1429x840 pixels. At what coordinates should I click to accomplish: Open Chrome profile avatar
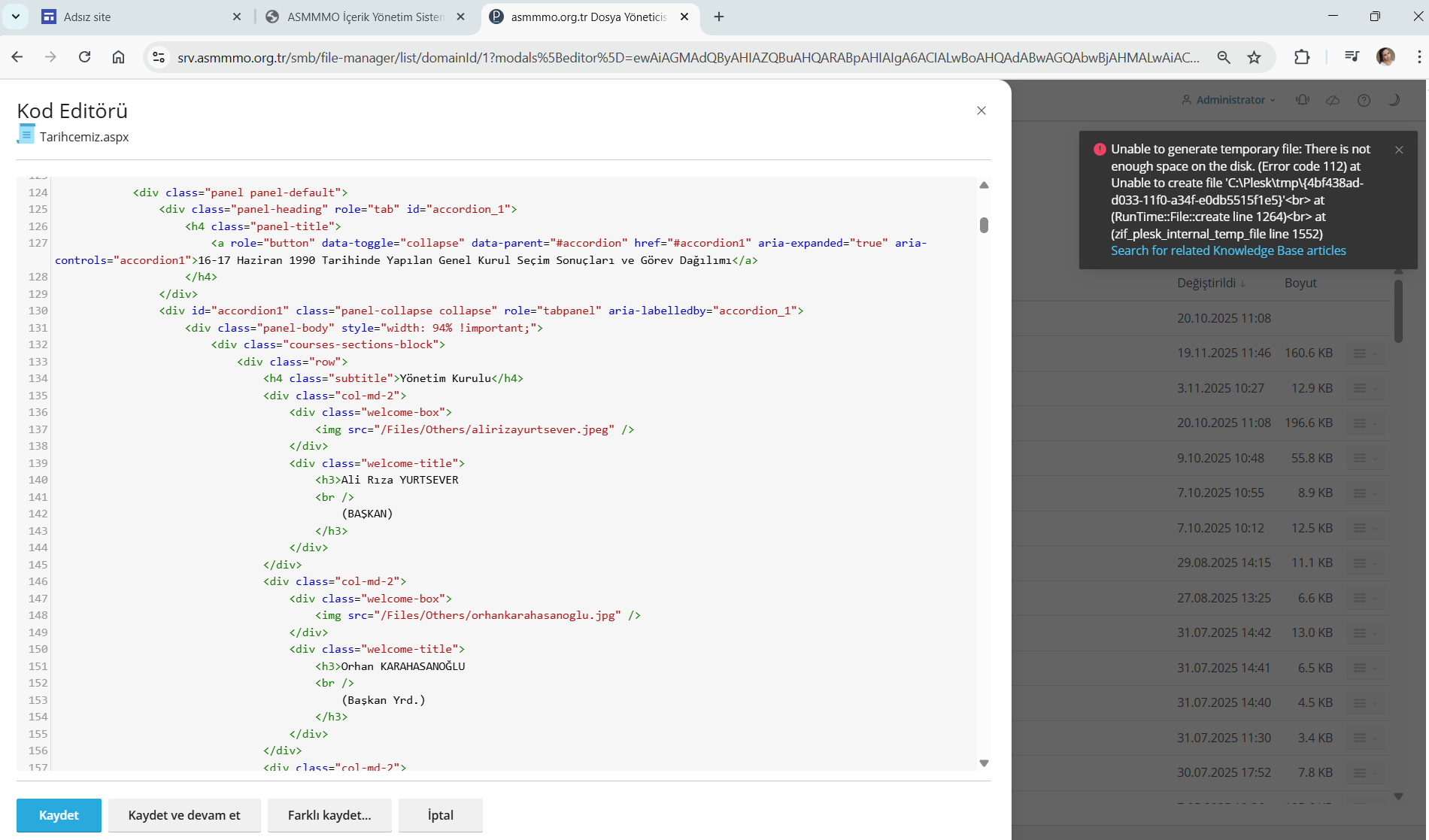1385,57
